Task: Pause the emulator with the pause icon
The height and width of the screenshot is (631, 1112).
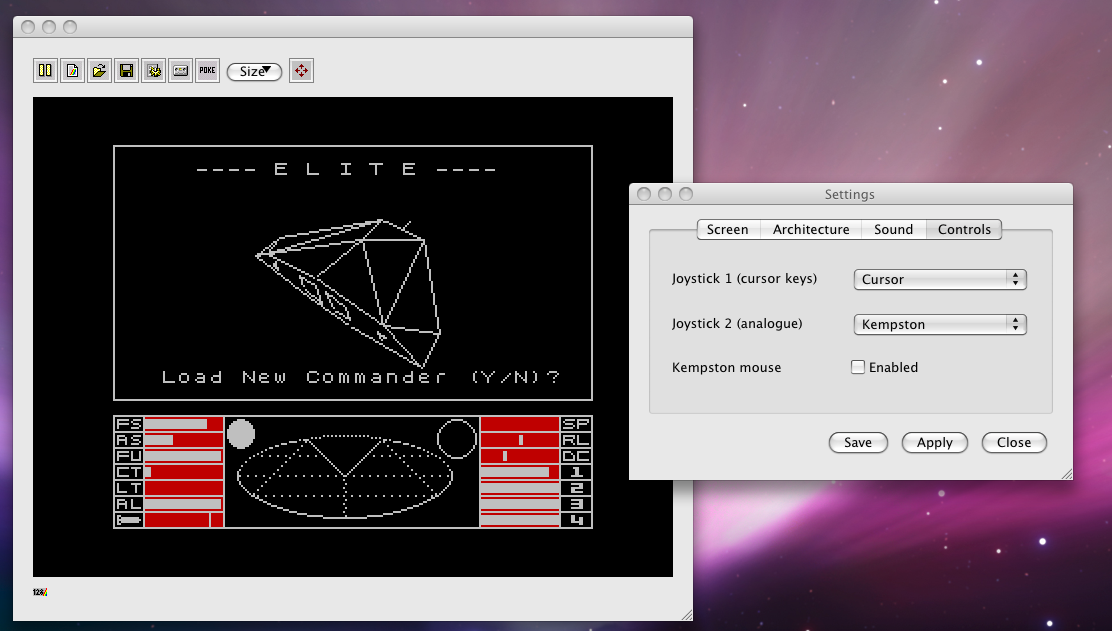Action: (45, 71)
